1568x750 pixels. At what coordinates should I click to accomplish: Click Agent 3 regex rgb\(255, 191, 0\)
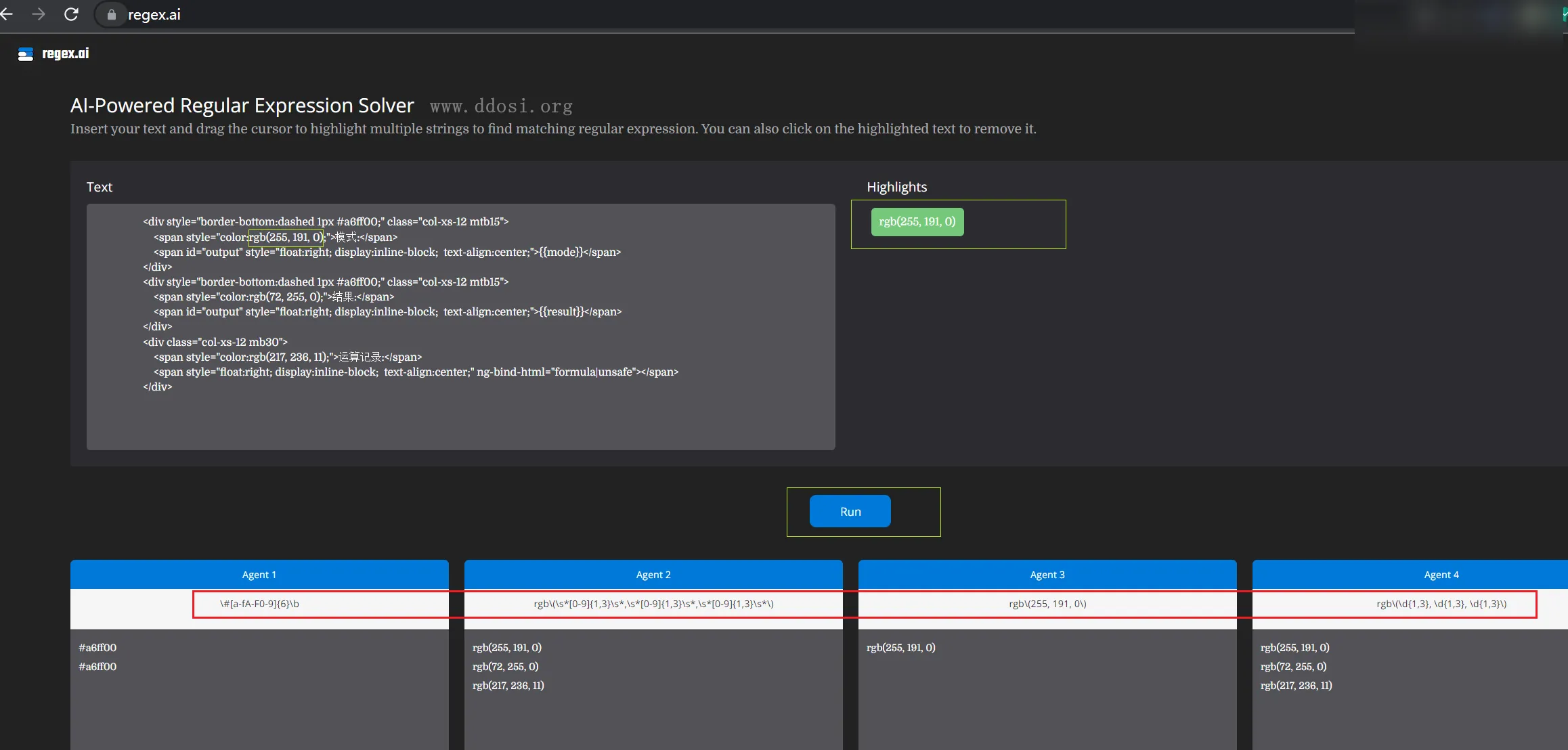pos(1047,604)
